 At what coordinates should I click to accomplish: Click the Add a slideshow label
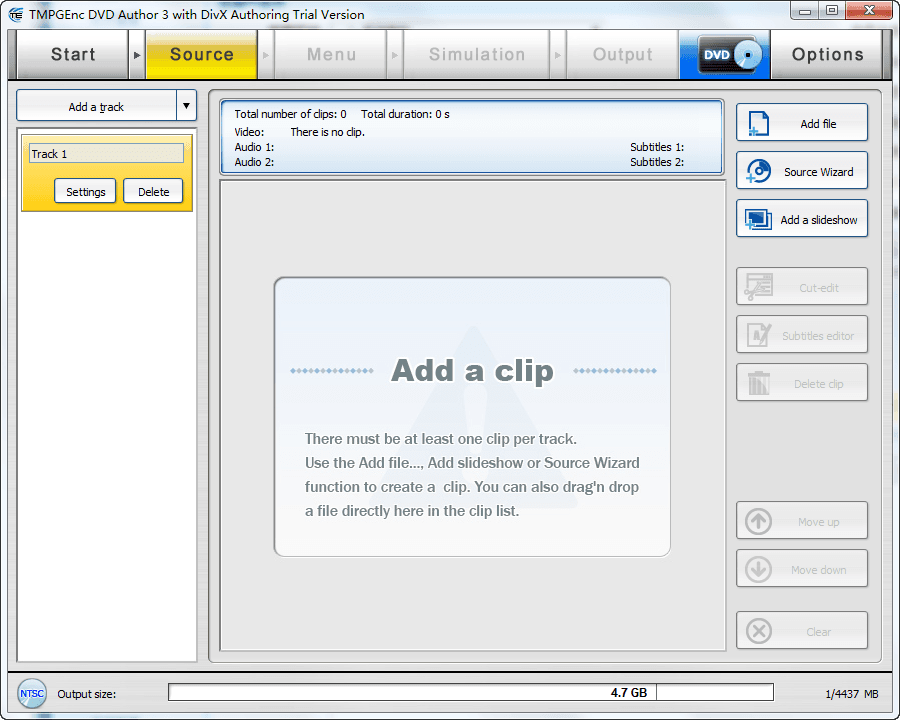pos(818,220)
